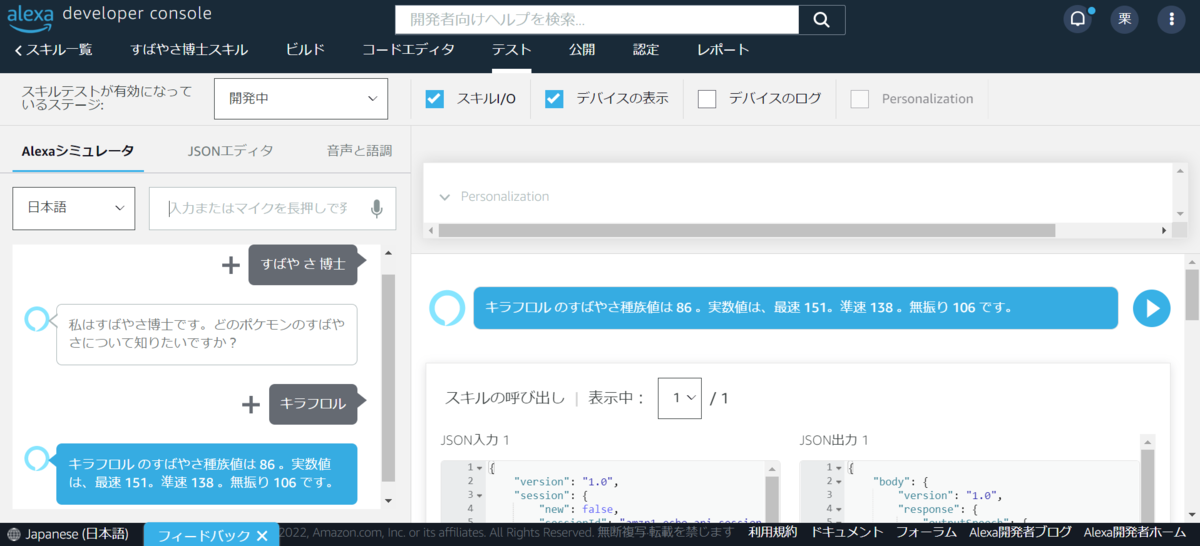Click the キラフロル utterance bubble
The image size is (1200, 546).
click(313, 405)
